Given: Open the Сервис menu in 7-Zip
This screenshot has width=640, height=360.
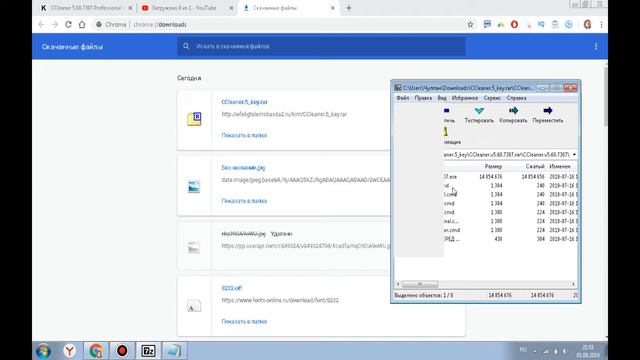Looking at the screenshot, I should tap(492, 98).
